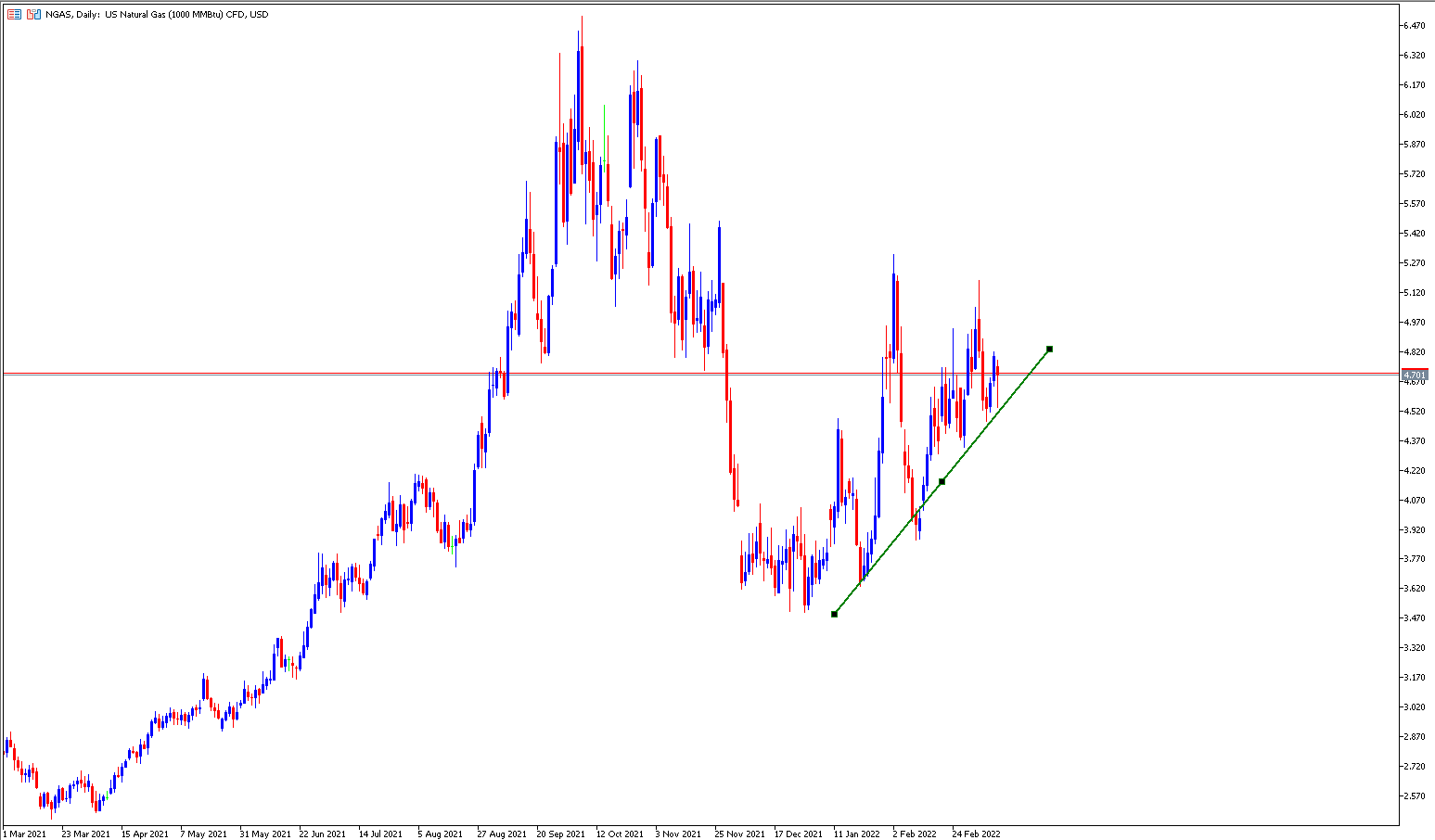Click the 20 Sep 2021 date label
Screen dimensions: 1435x840
561,834
